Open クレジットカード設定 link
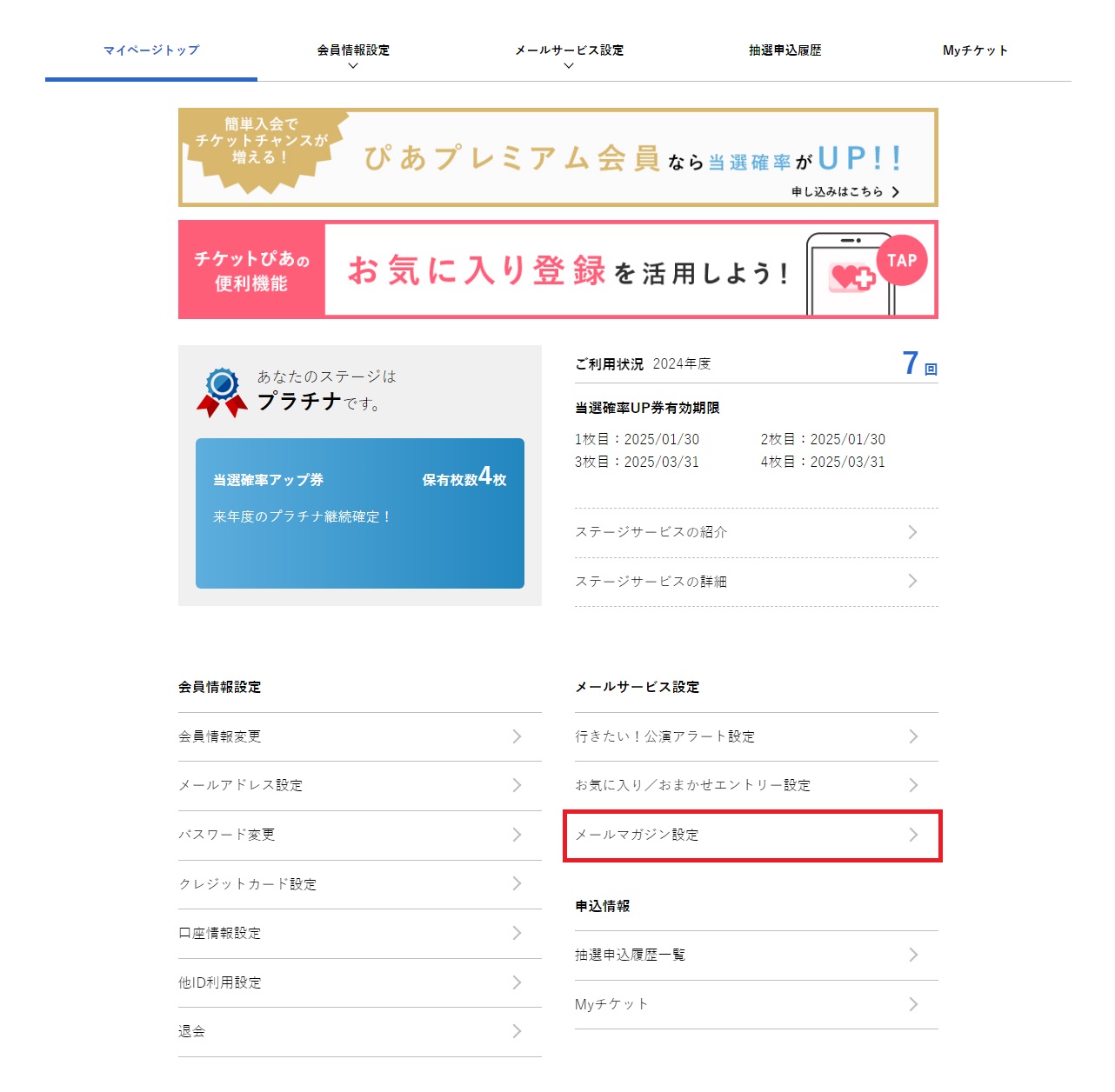Viewport: 1115px width, 1092px height. 359,884
